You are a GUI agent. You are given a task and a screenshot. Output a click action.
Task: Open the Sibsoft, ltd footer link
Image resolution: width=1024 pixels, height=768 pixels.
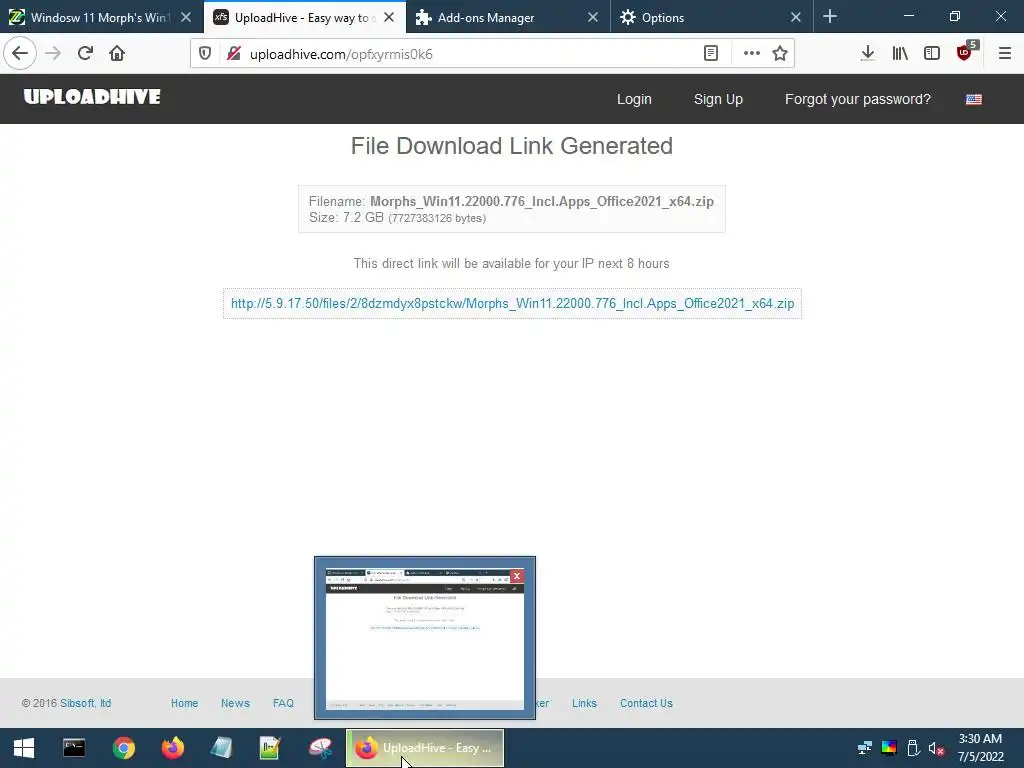pos(86,703)
